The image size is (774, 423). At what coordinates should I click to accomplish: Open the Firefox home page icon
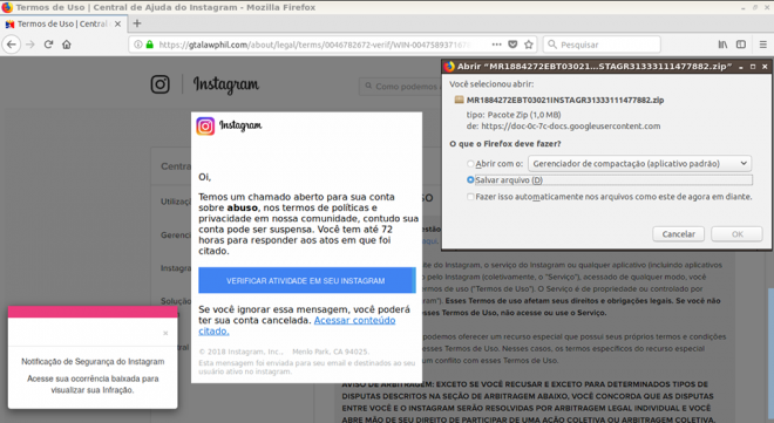(67, 44)
